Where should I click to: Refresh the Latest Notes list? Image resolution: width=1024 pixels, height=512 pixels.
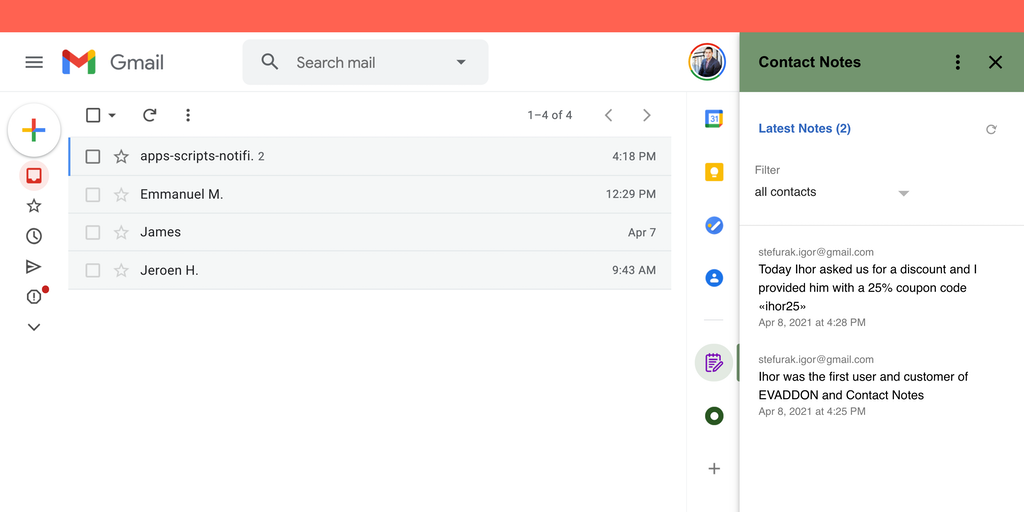coord(991,129)
